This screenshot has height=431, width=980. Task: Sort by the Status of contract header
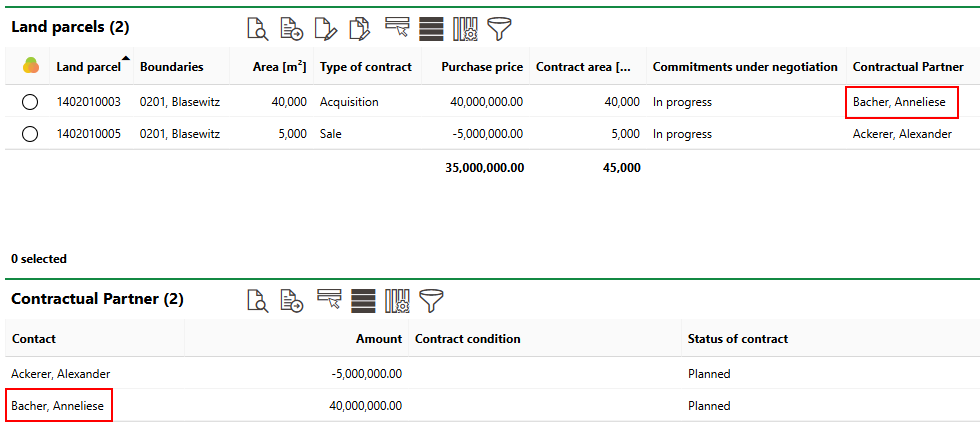coord(738,339)
